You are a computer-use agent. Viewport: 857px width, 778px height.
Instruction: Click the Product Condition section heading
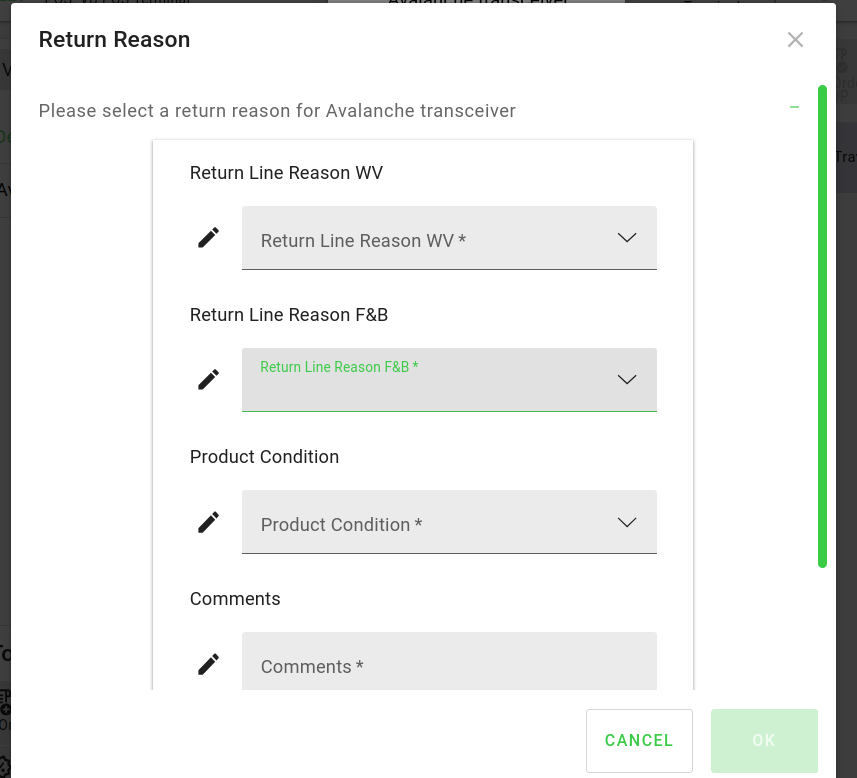tap(264, 457)
